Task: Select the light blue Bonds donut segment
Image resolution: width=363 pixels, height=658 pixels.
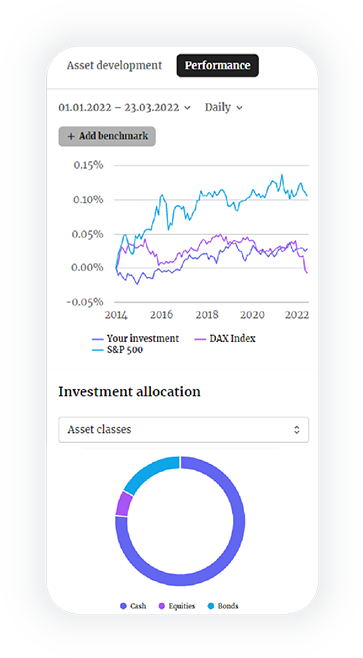Action: point(153,471)
